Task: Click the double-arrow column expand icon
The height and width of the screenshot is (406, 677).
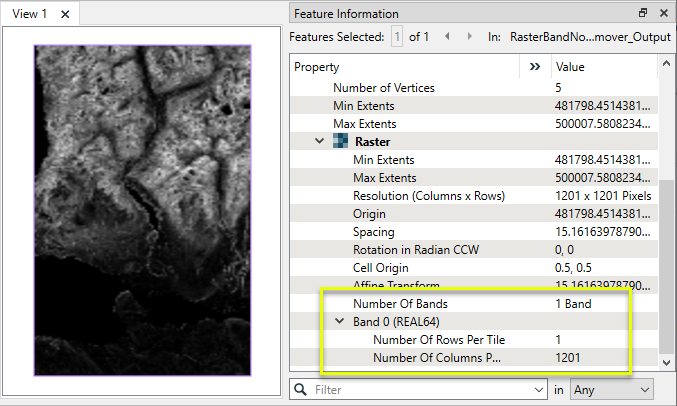Action: (533, 67)
